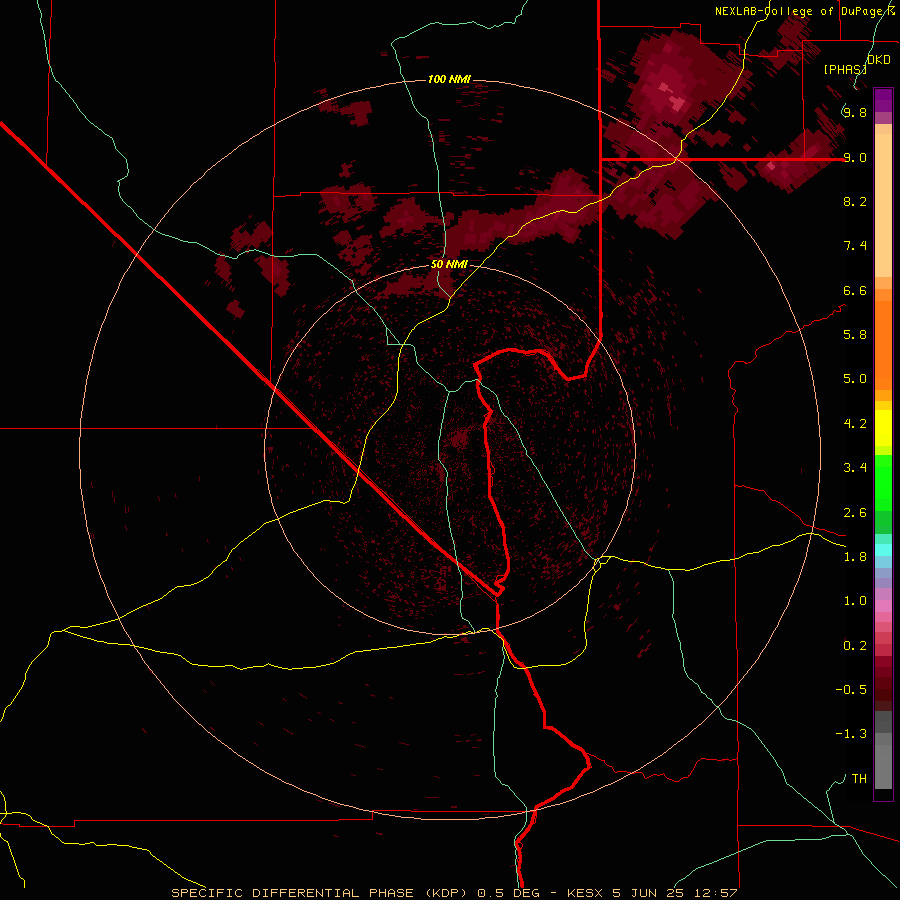Image resolution: width=900 pixels, height=900 pixels.
Task: Click the 3.4 value on the legend
Action: [x=855, y=468]
